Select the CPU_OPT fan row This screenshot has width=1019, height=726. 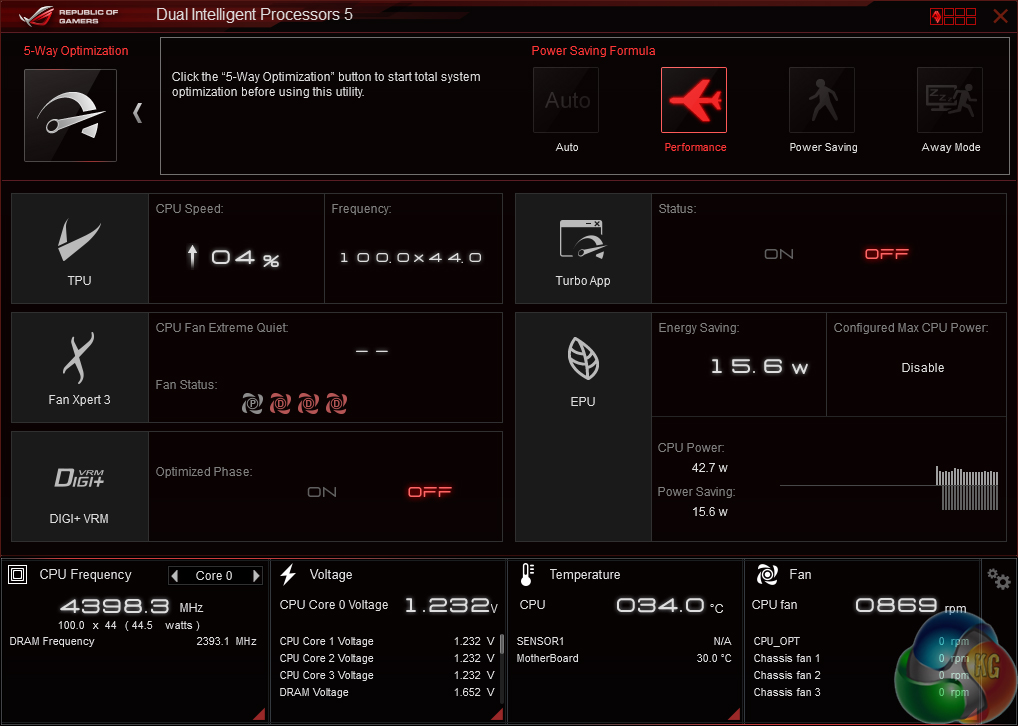[x=861, y=642]
